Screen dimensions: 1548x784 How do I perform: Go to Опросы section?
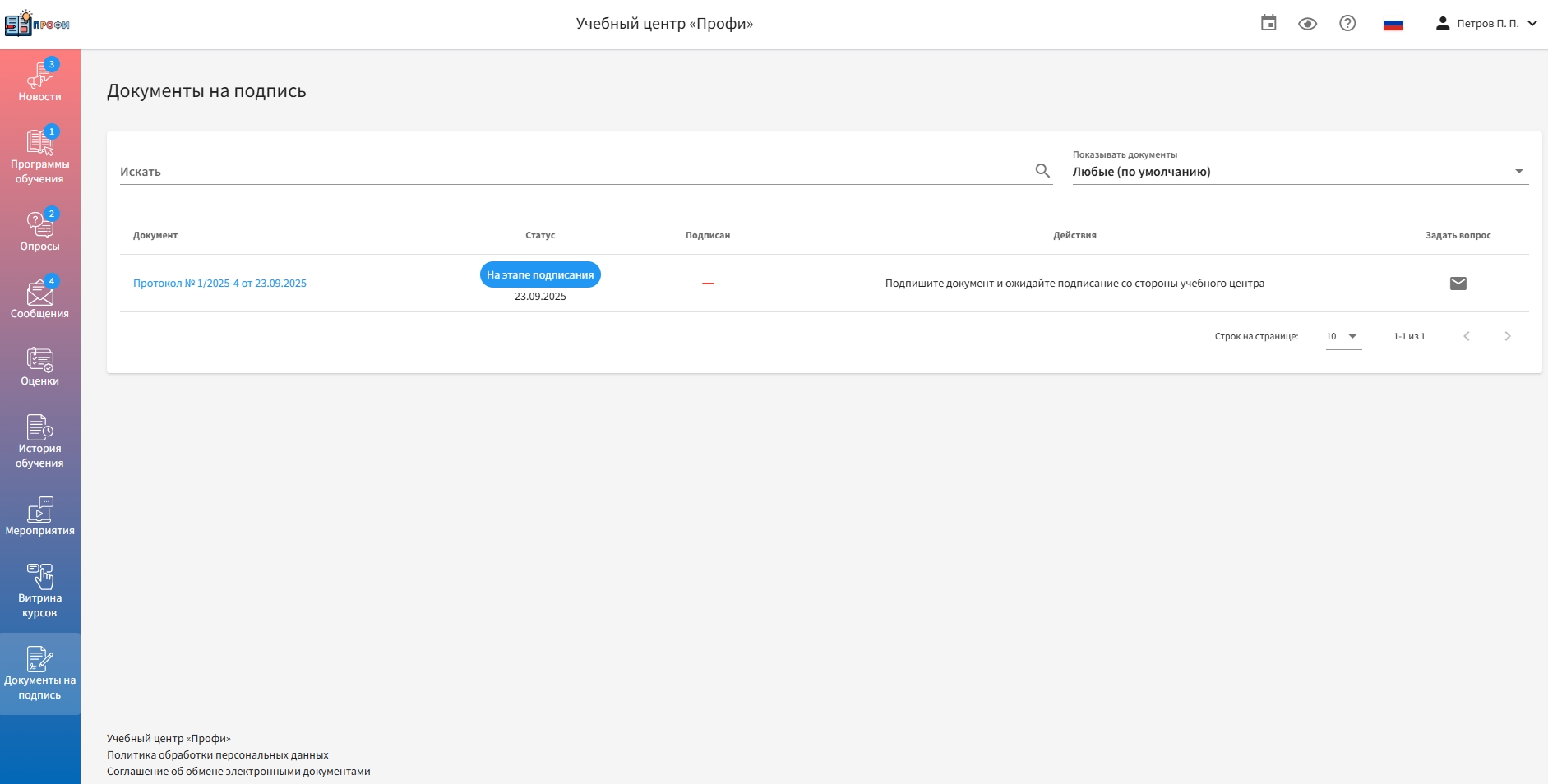pyautogui.click(x=39, y=231)
